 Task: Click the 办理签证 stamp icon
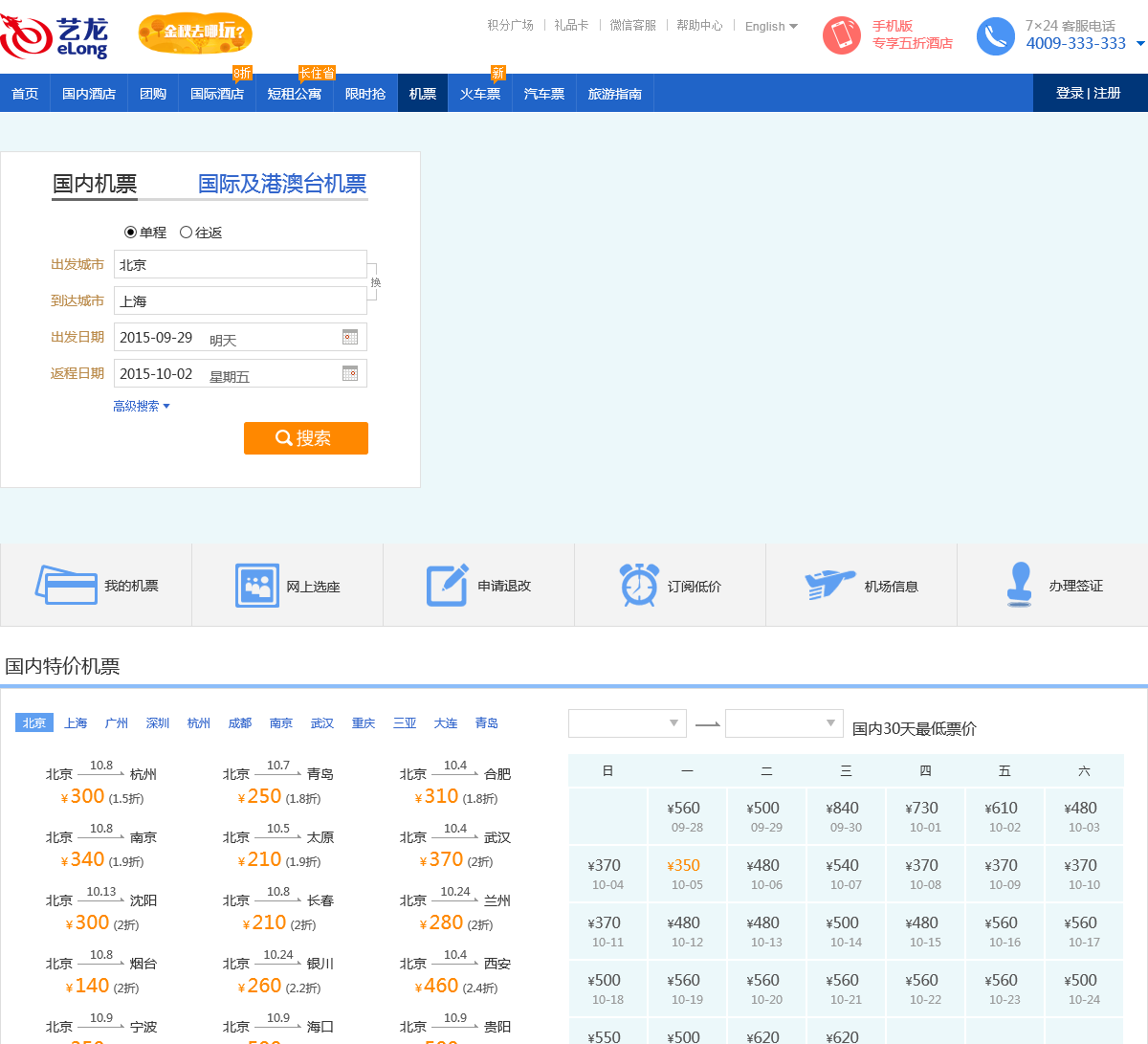coord(1020,585)
